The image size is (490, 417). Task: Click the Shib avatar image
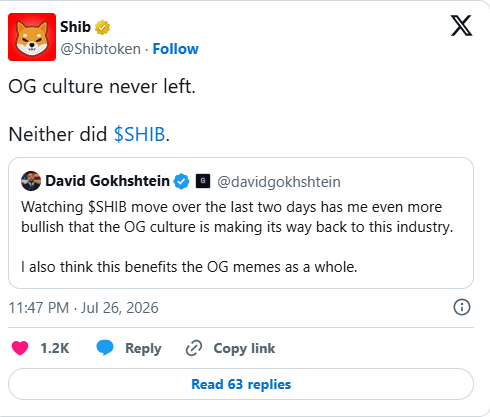click(x=32, y=37)
